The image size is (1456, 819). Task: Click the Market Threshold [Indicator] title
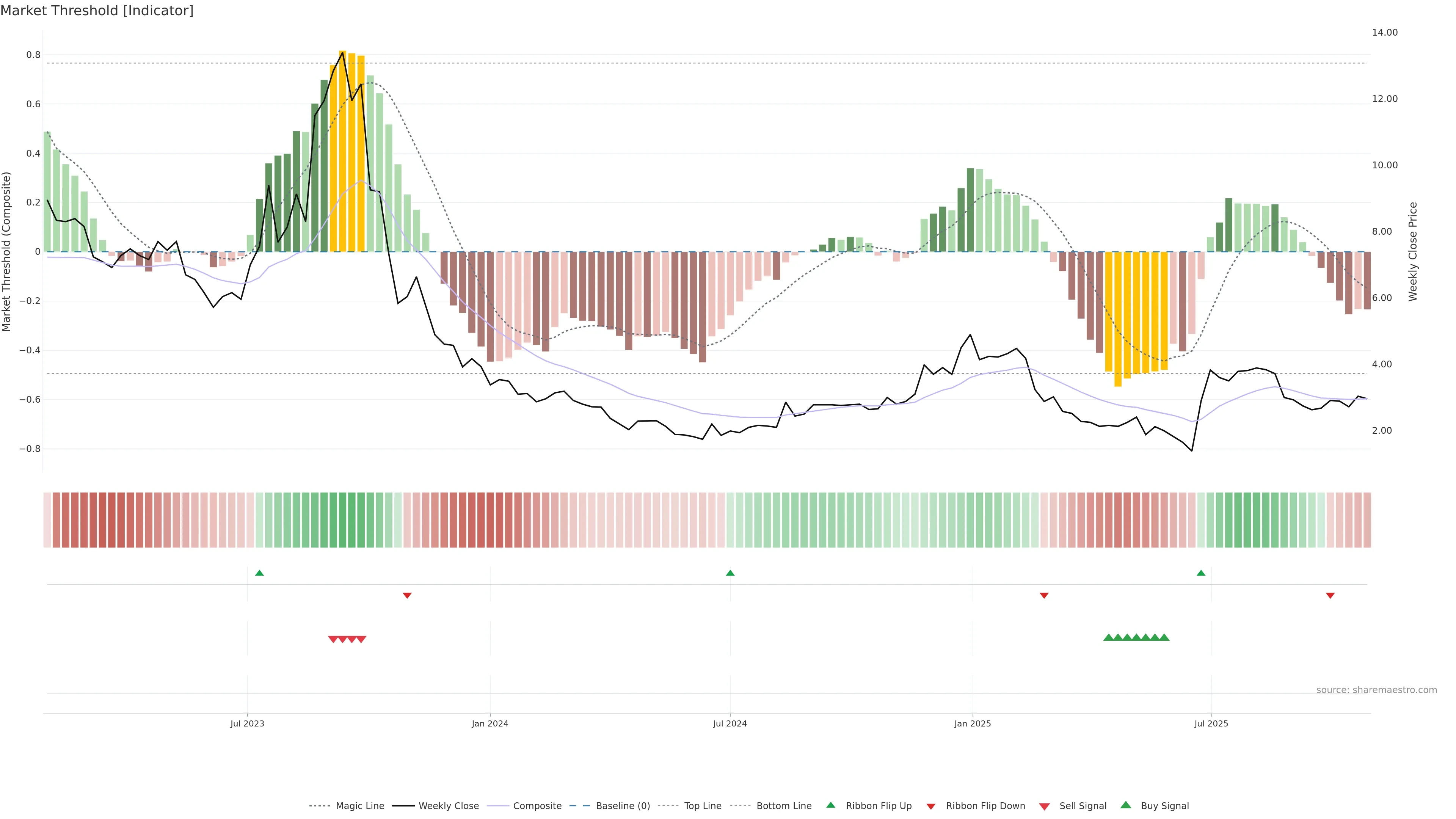[x=97, y=11]
